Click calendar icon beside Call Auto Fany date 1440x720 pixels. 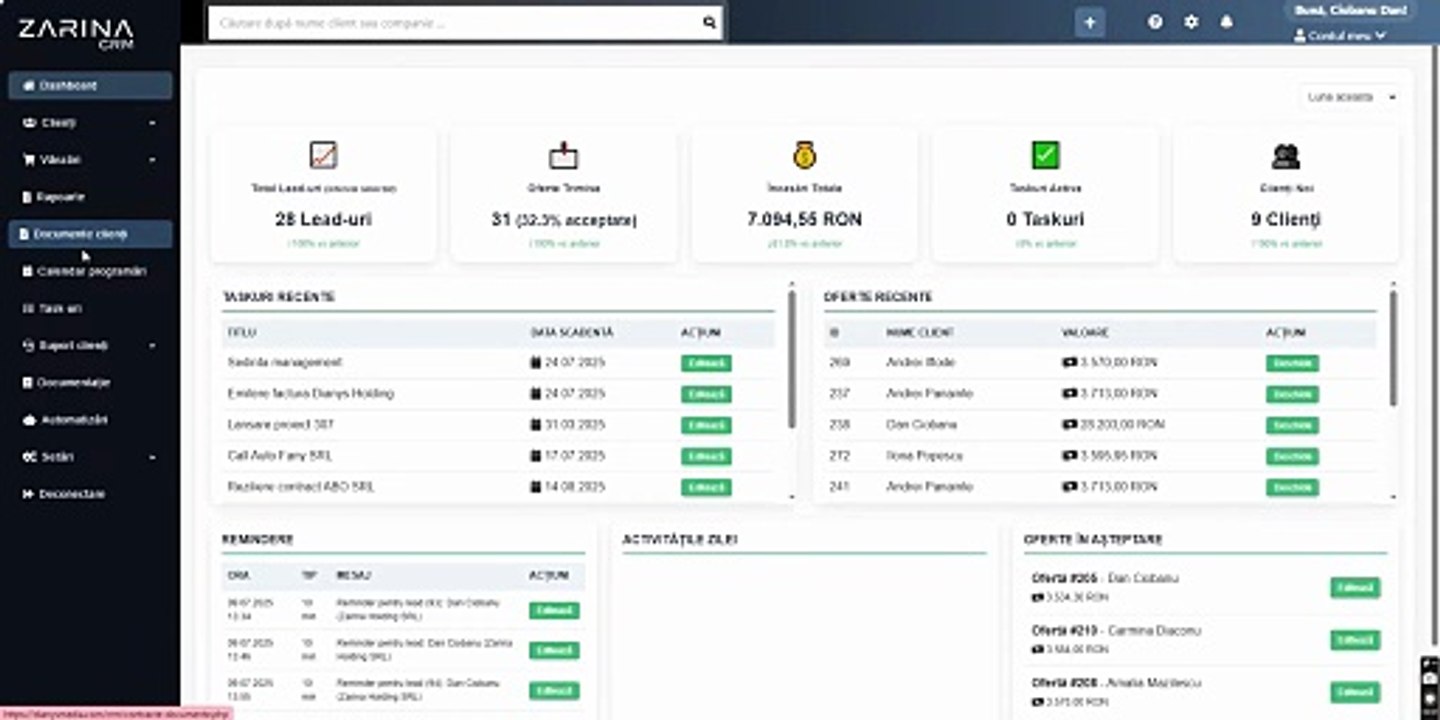(535, 456)
